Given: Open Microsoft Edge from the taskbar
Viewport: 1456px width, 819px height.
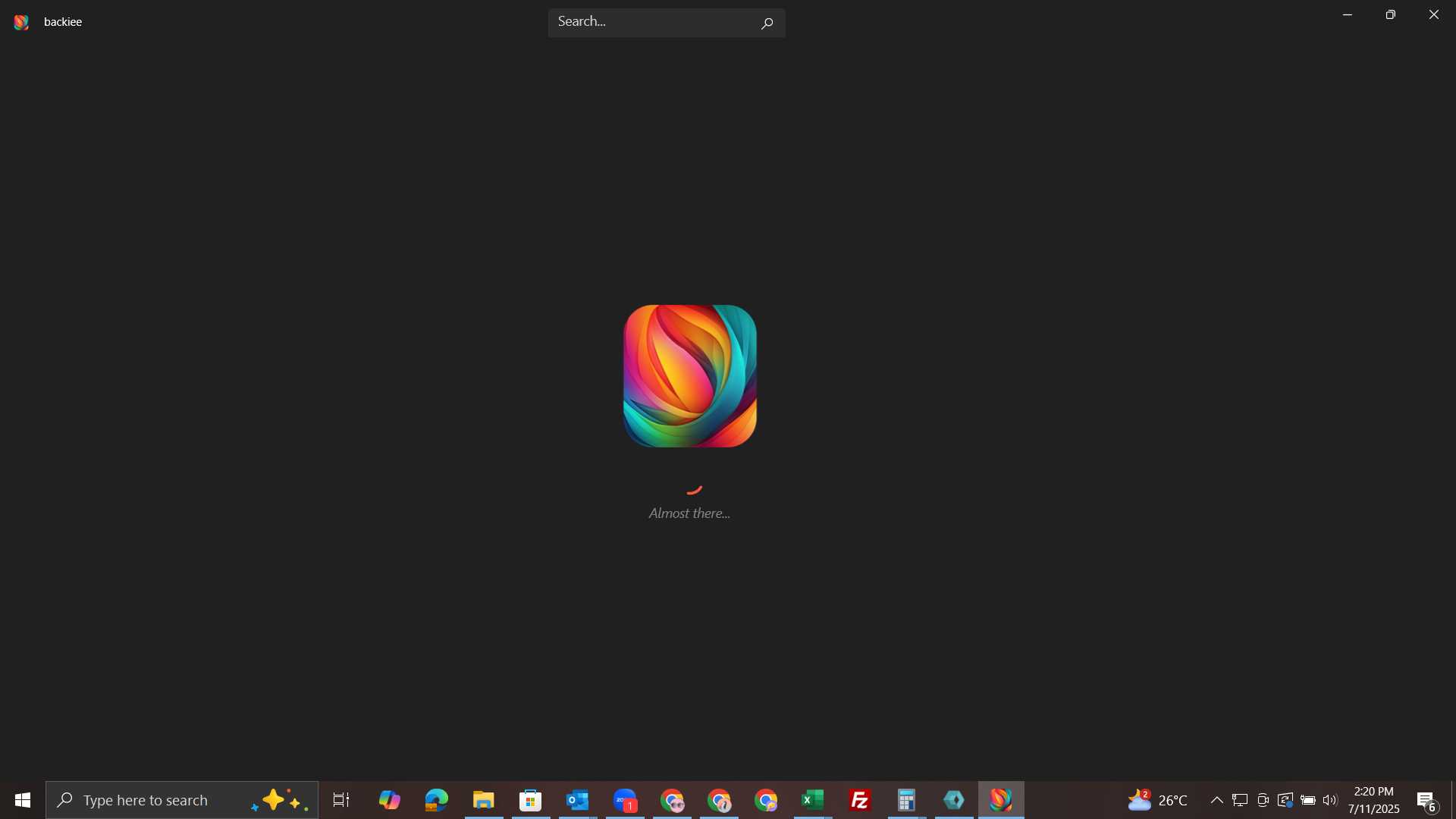Looking at the screenshot, I should (437, 800).
